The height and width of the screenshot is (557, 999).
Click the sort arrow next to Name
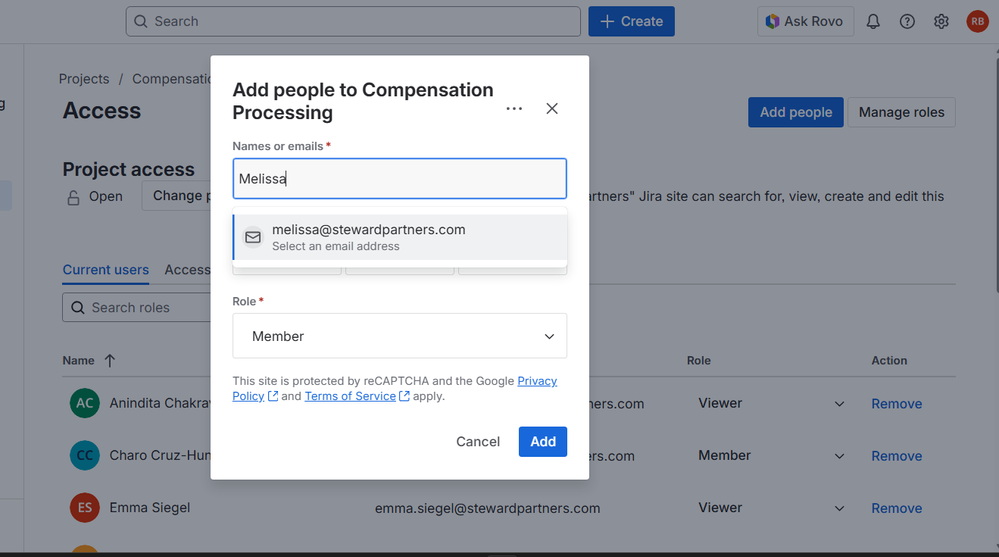(x=110, y=360)
